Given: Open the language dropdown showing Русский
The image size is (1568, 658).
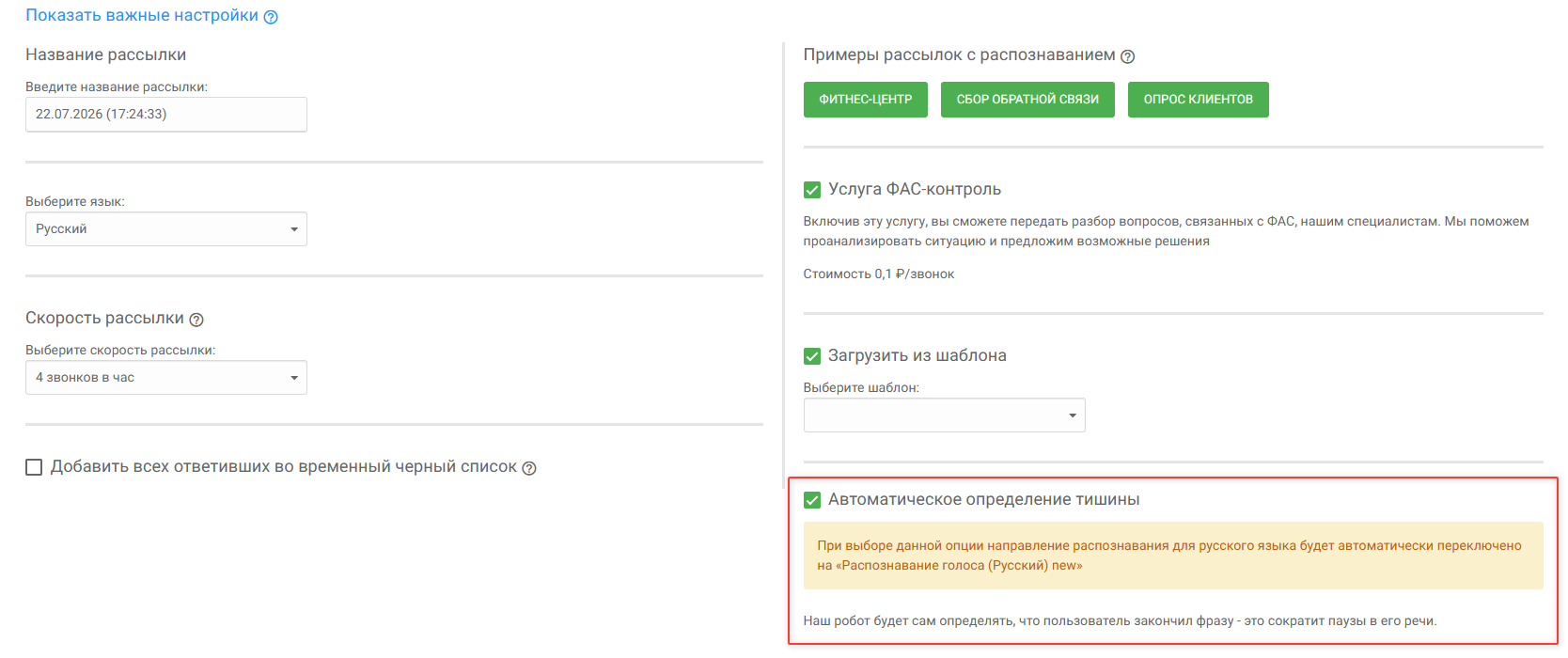Looking at the screenshot, I should coord(166,229).
